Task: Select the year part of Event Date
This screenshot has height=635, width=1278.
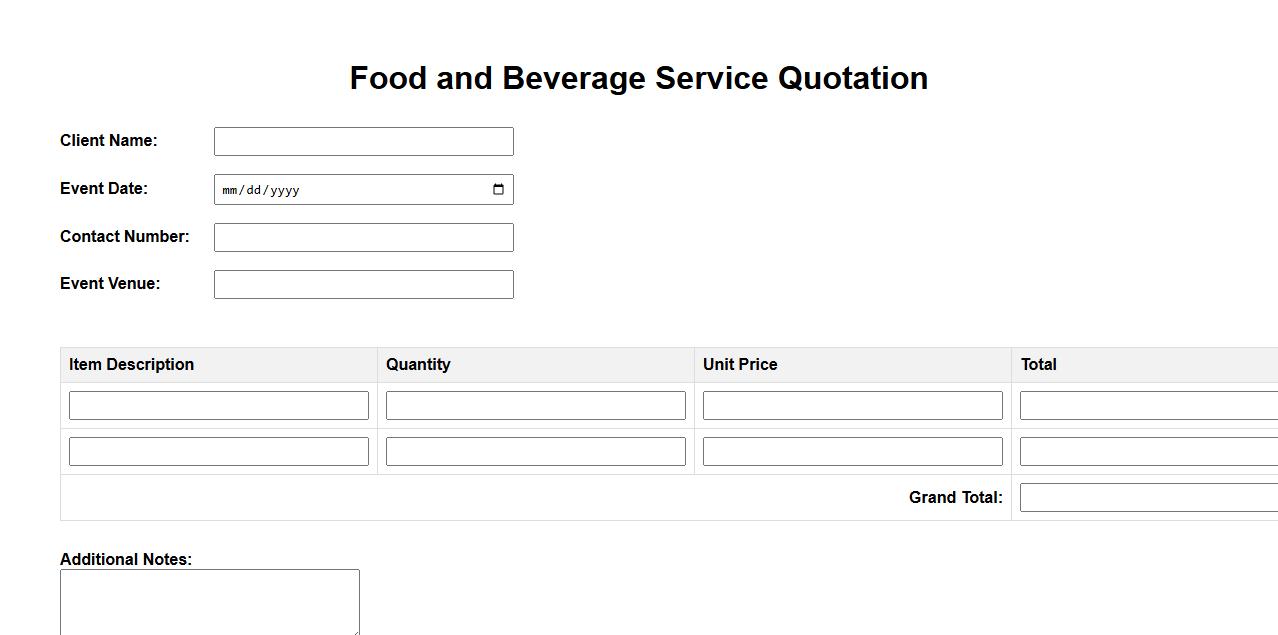Action: pyautogui.click(x=284, y=190)
